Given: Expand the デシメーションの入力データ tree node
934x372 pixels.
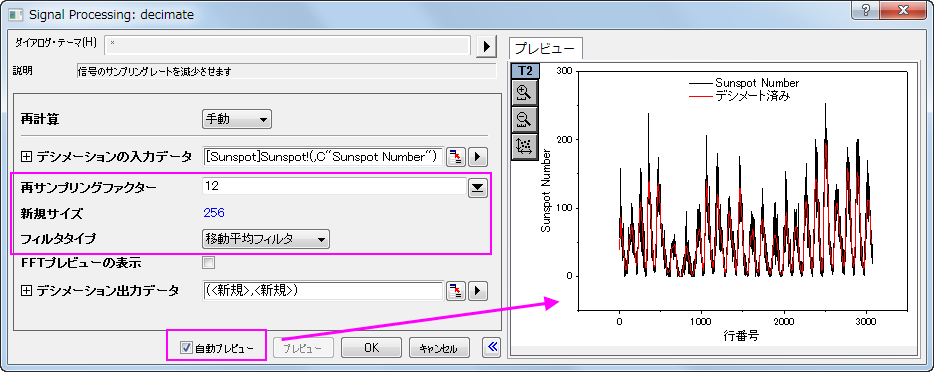Looking at the screenshot, I should click(26, 157).
